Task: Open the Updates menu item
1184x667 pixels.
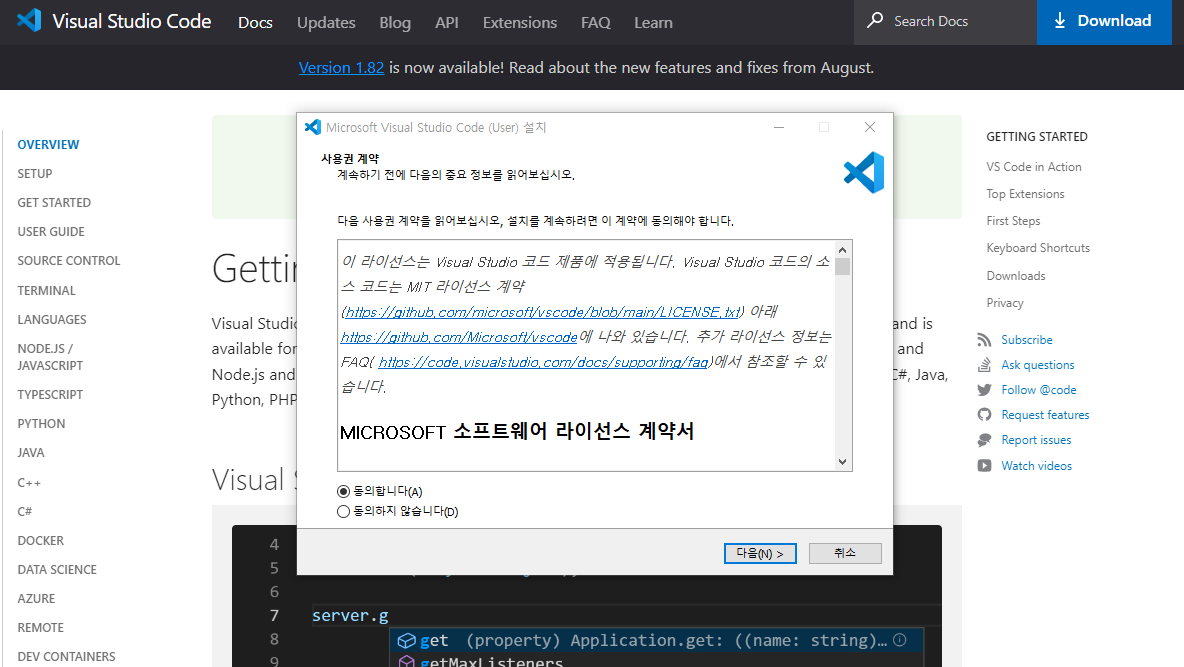Action: [326, 23]
